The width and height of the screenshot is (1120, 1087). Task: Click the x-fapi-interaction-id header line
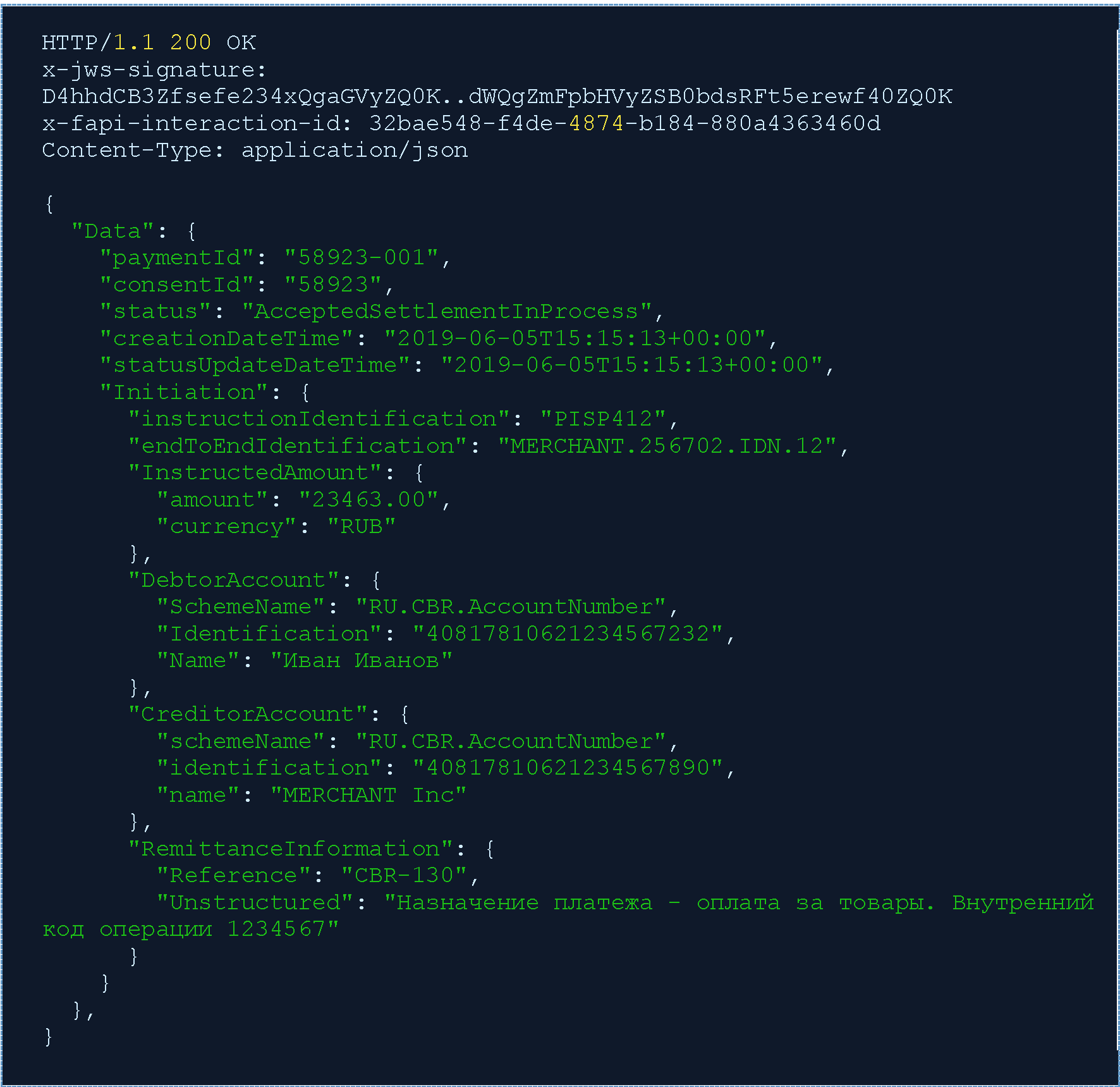(x=461, y=123)
